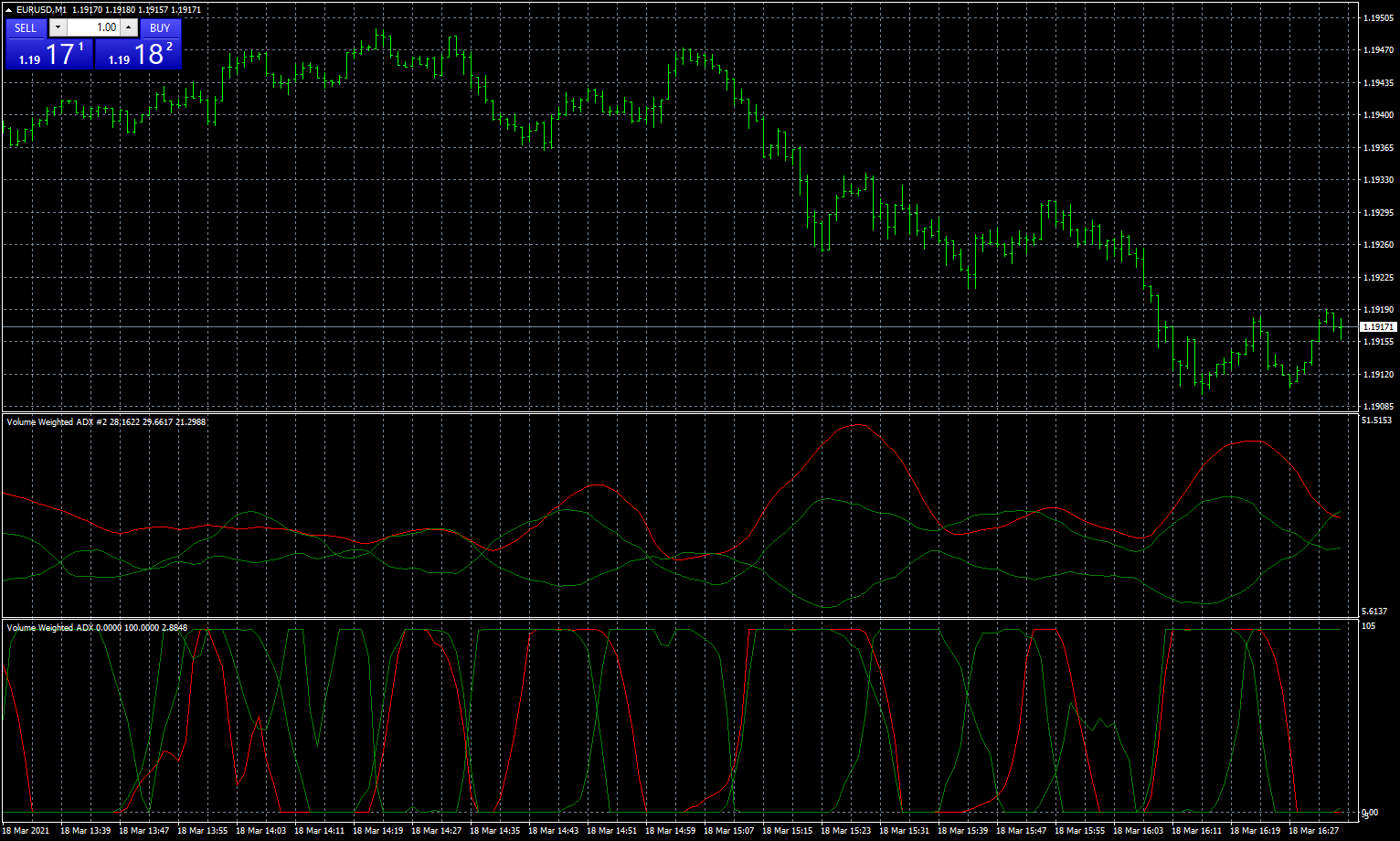
Task: Decrease lot volume with the down arrow
Action: tap(58, 27)
